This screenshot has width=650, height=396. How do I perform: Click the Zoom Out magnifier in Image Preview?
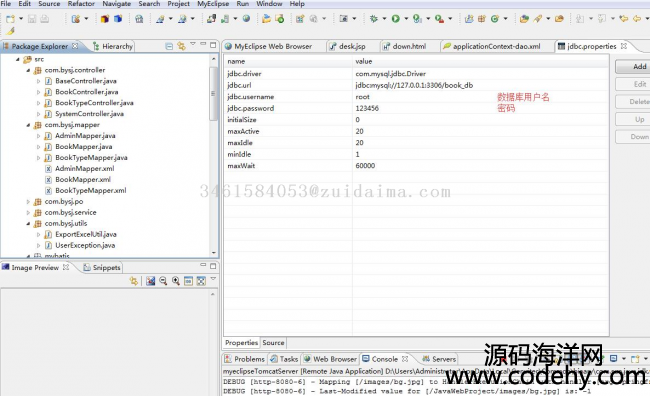point(163,281)
